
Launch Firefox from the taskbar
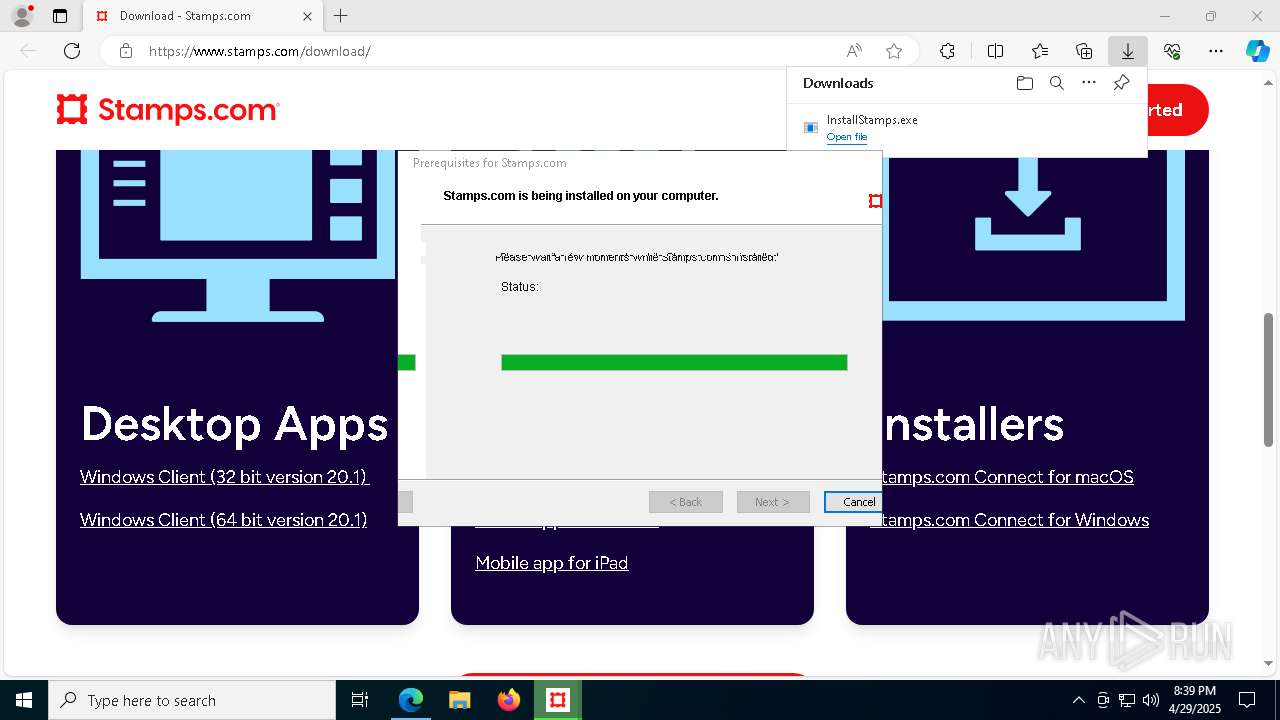pos(509,700)
